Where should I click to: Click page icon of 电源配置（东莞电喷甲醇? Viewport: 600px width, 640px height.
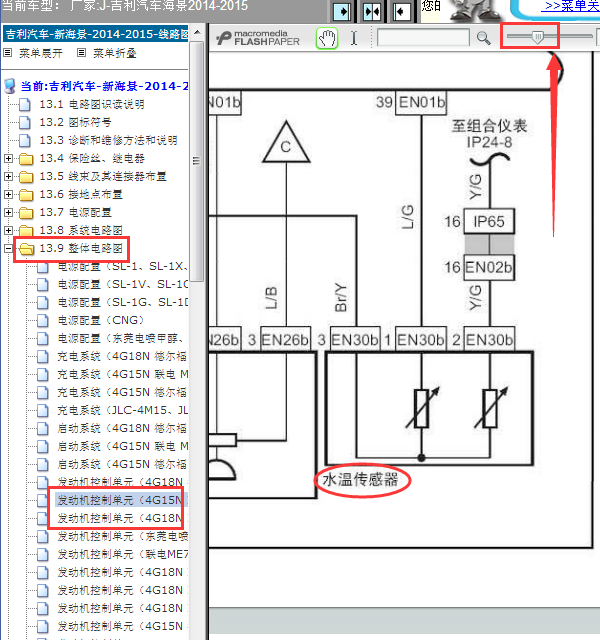pos(42,338)
